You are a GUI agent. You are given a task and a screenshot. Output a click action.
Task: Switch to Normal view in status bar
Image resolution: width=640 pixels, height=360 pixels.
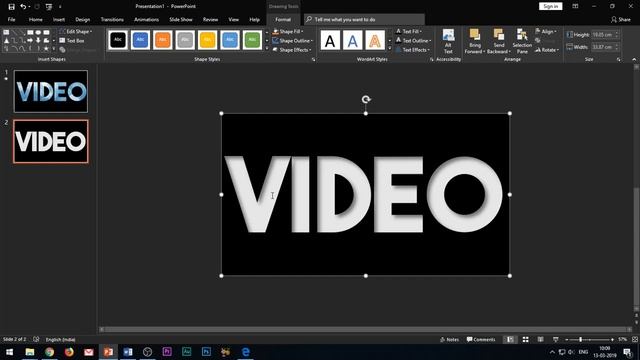pyautogui.click(x=510, y=339)
